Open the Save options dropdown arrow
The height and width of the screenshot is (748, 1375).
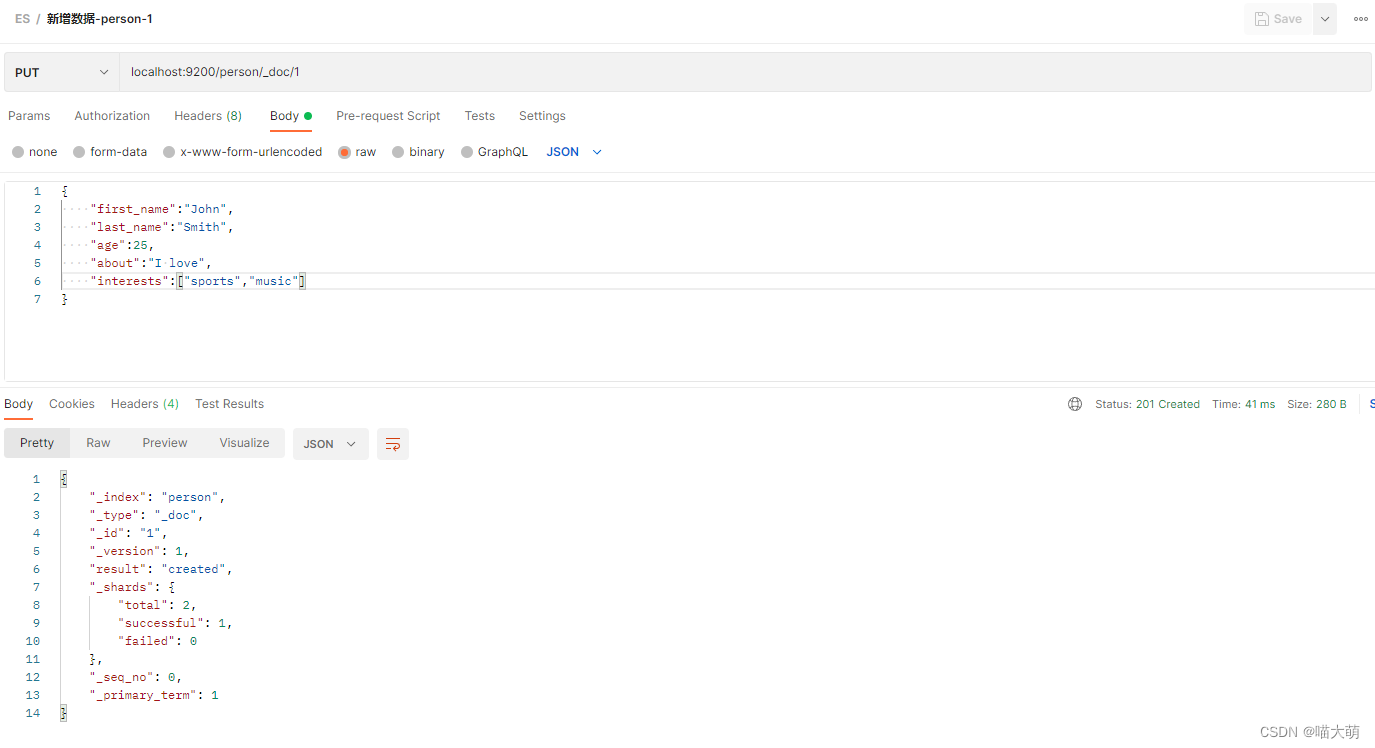pyautogui.click(x=1325, y=19)
